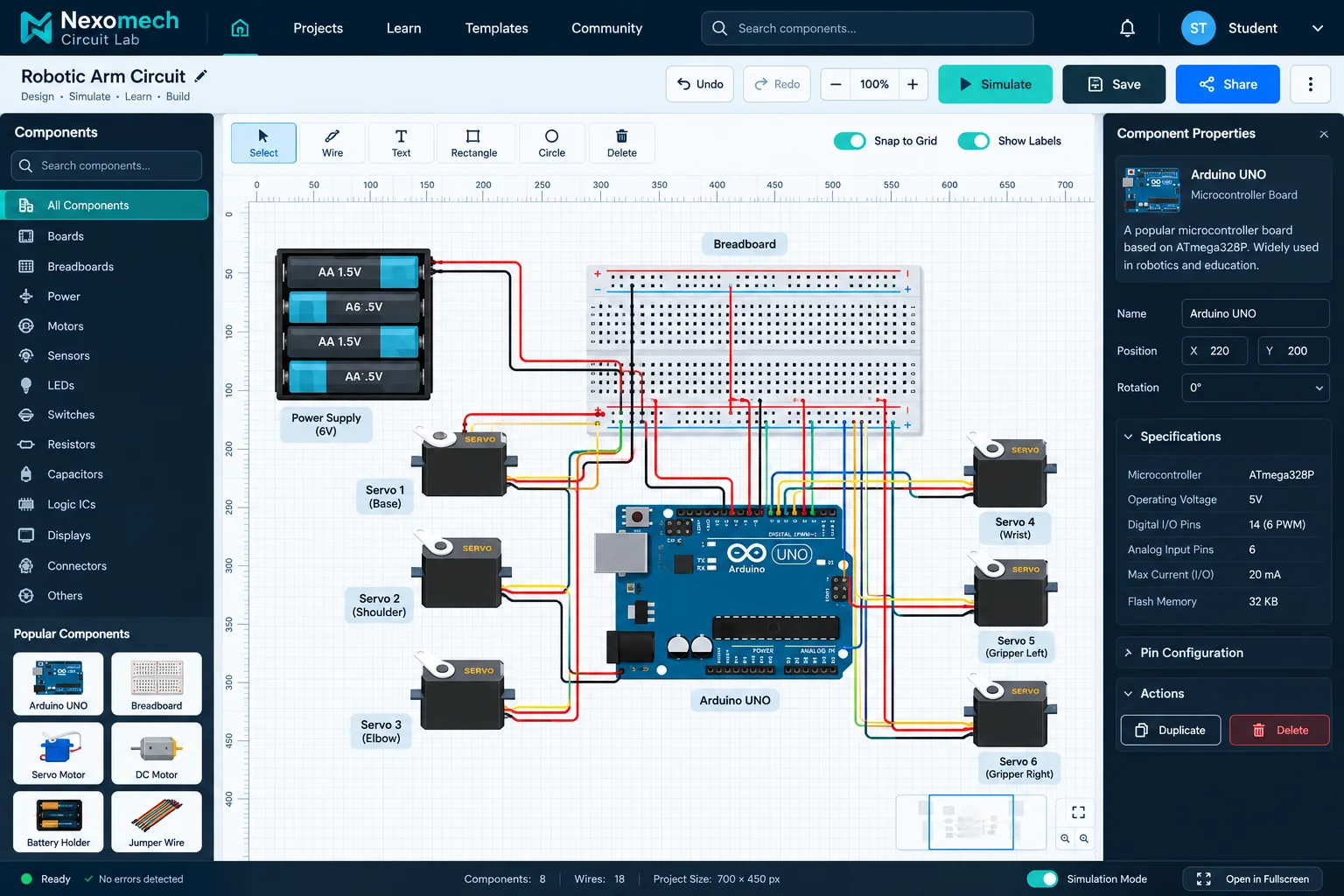Click the canvas minimap preview
1344x896 pixels.
[971, 822]
